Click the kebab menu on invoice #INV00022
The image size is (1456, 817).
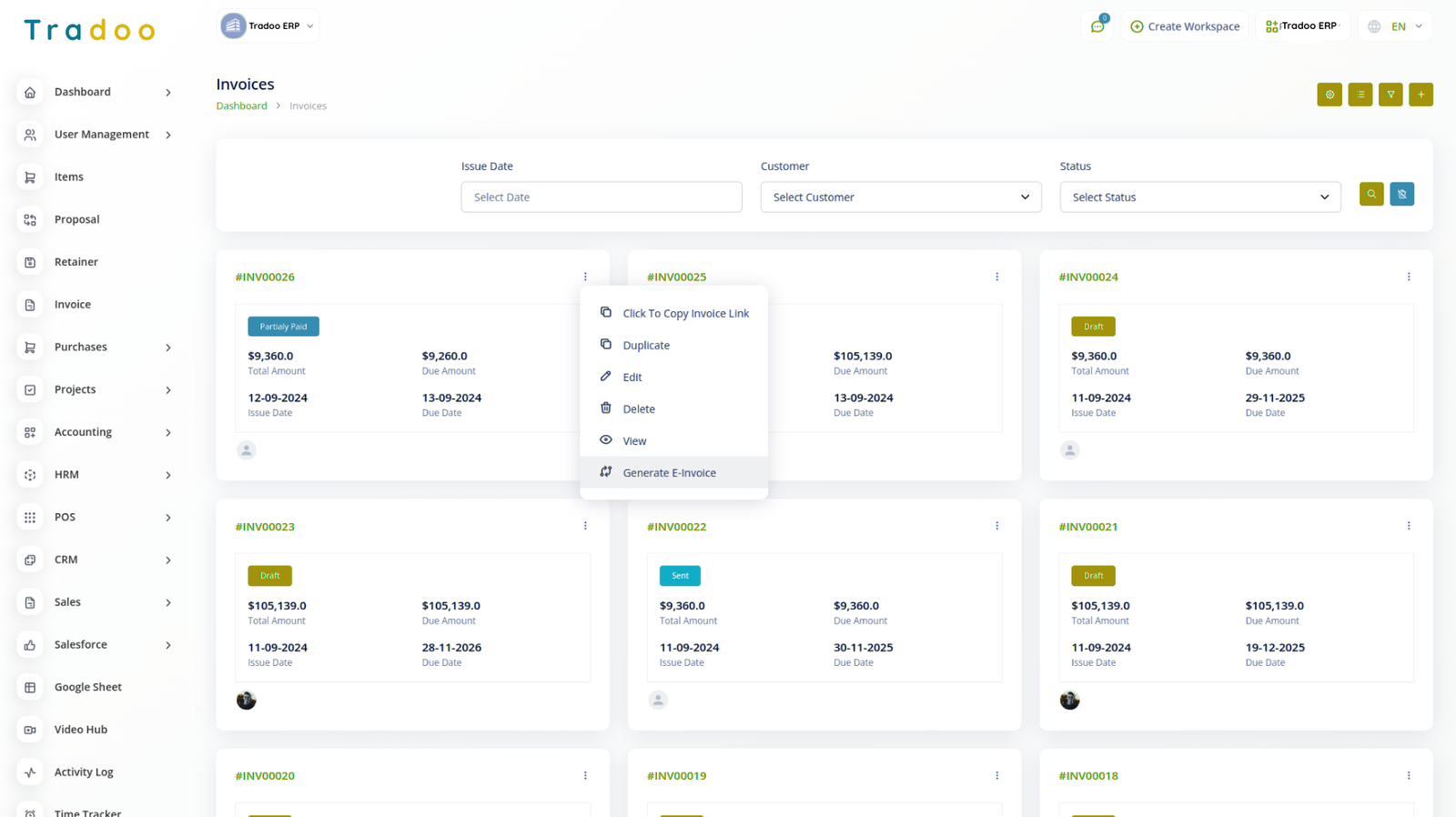996,526
